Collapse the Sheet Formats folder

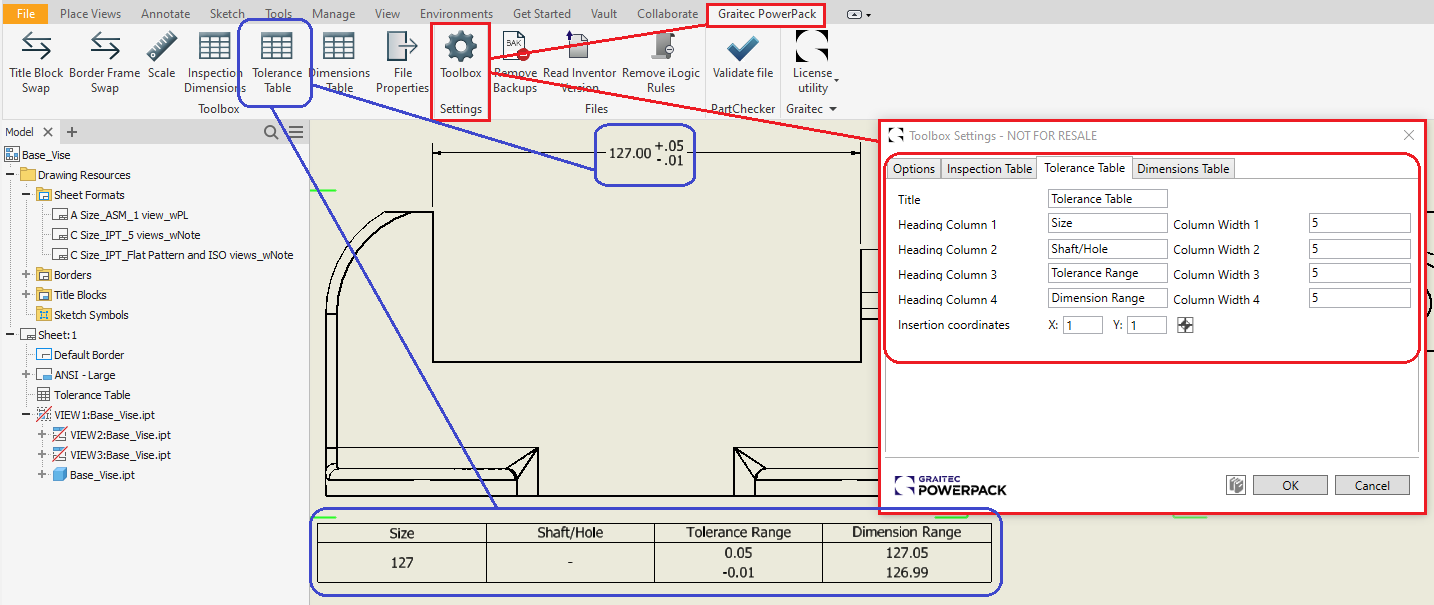pyautogui.click(x=26, y=195)
